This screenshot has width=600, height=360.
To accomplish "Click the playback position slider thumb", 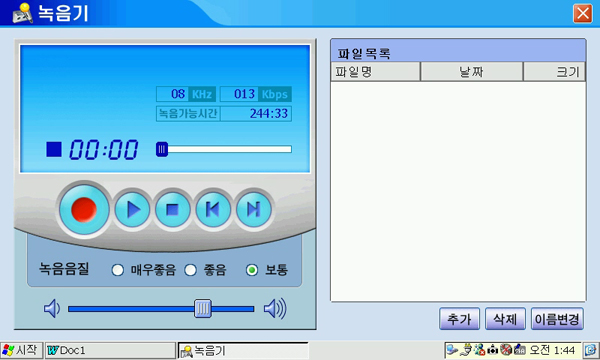I will (162, 149).
